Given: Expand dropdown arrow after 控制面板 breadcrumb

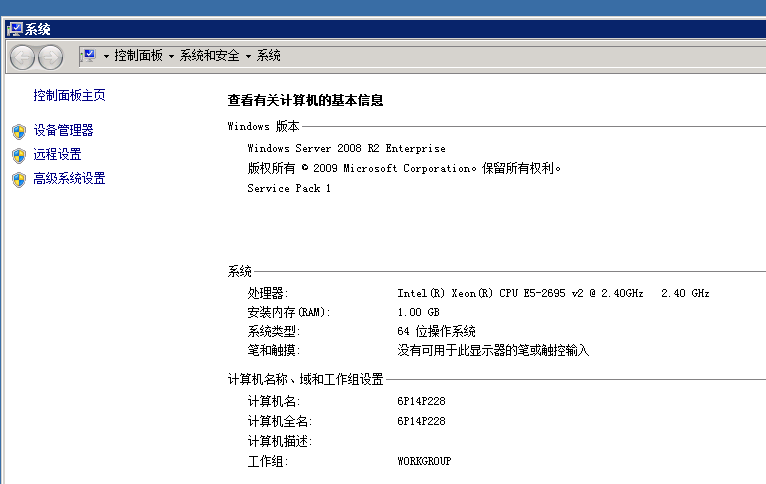Looking at the screenshot, I should tap(171, 57).
